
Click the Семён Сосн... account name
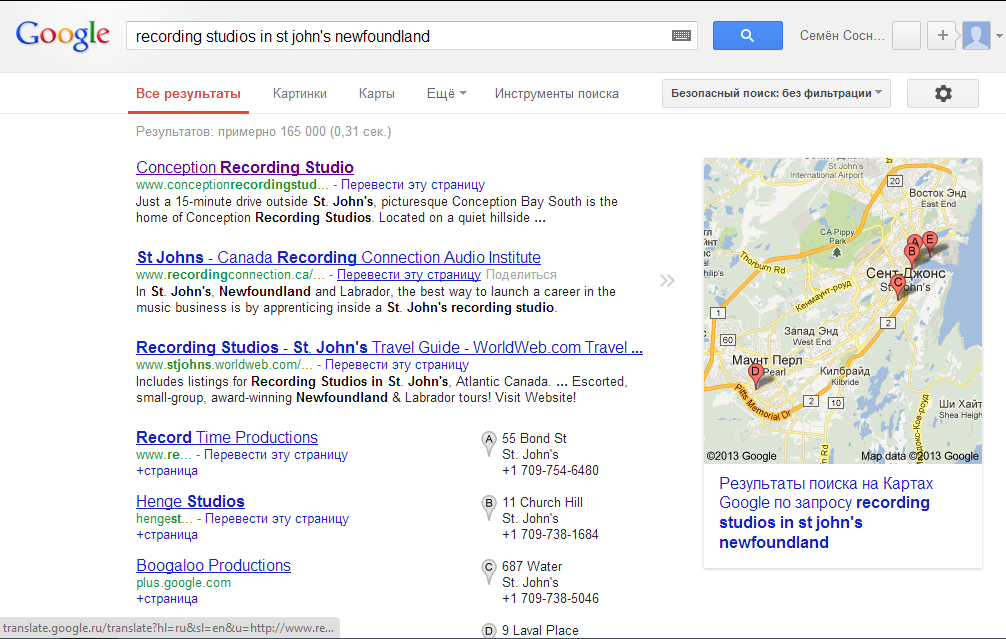point(842,36)
